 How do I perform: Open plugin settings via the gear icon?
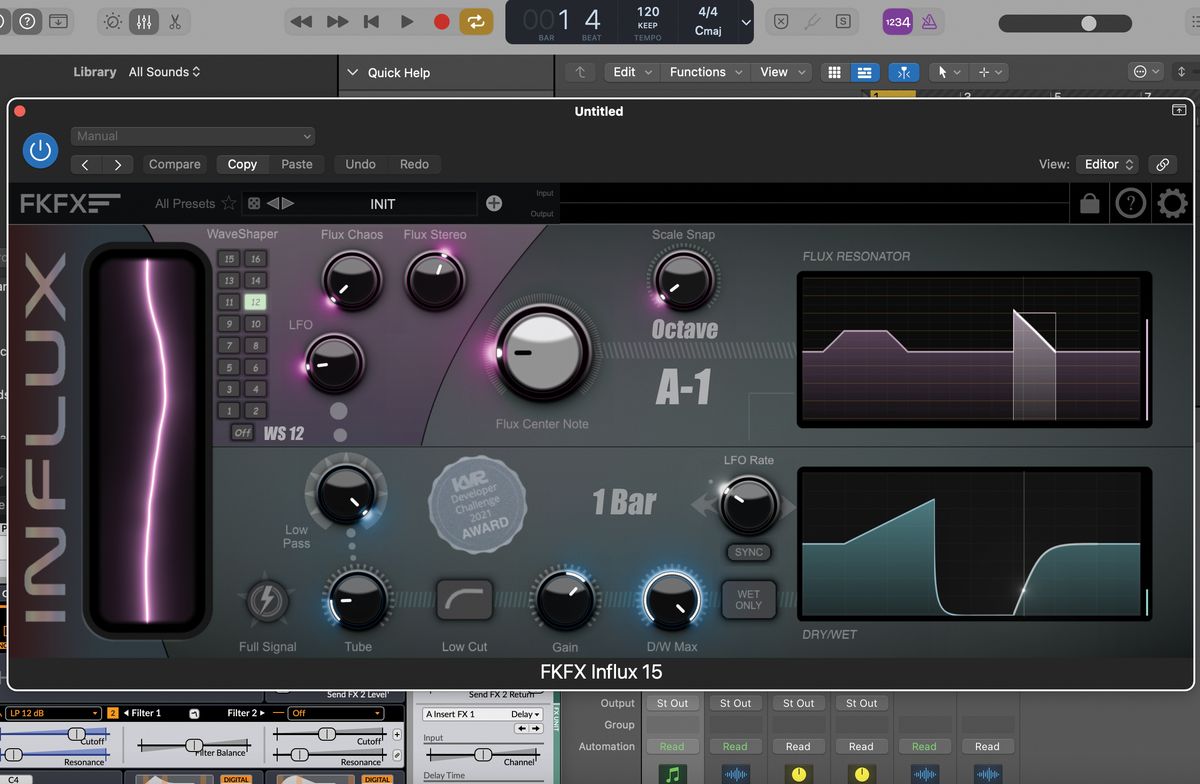(1171, 203)
